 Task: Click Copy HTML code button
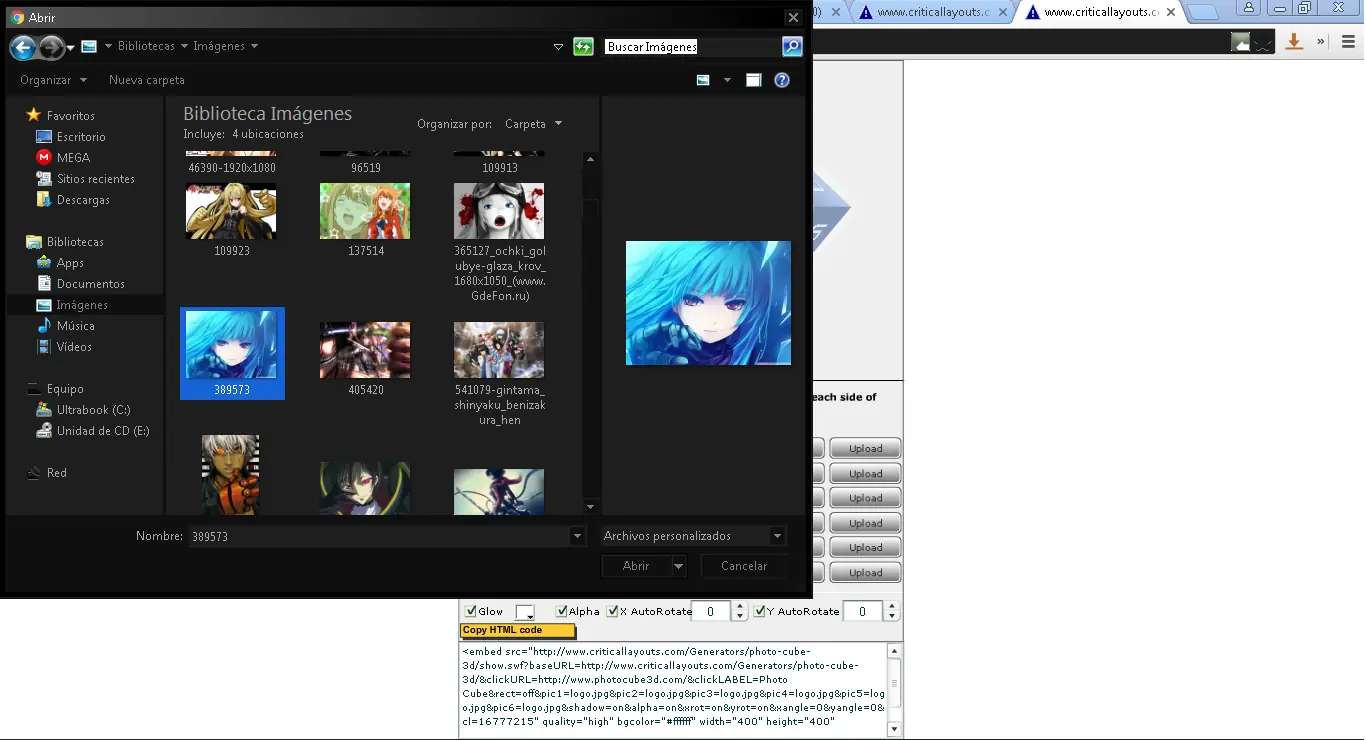tap(518, 631)
